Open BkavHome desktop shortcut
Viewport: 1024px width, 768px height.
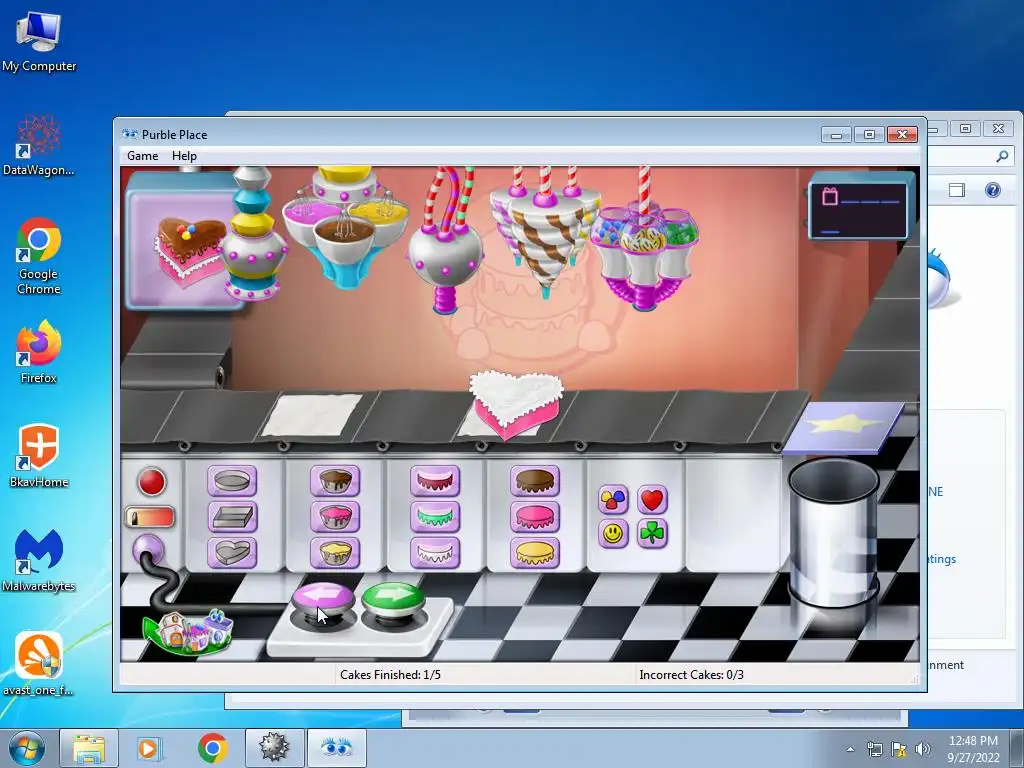click(39, 456)
